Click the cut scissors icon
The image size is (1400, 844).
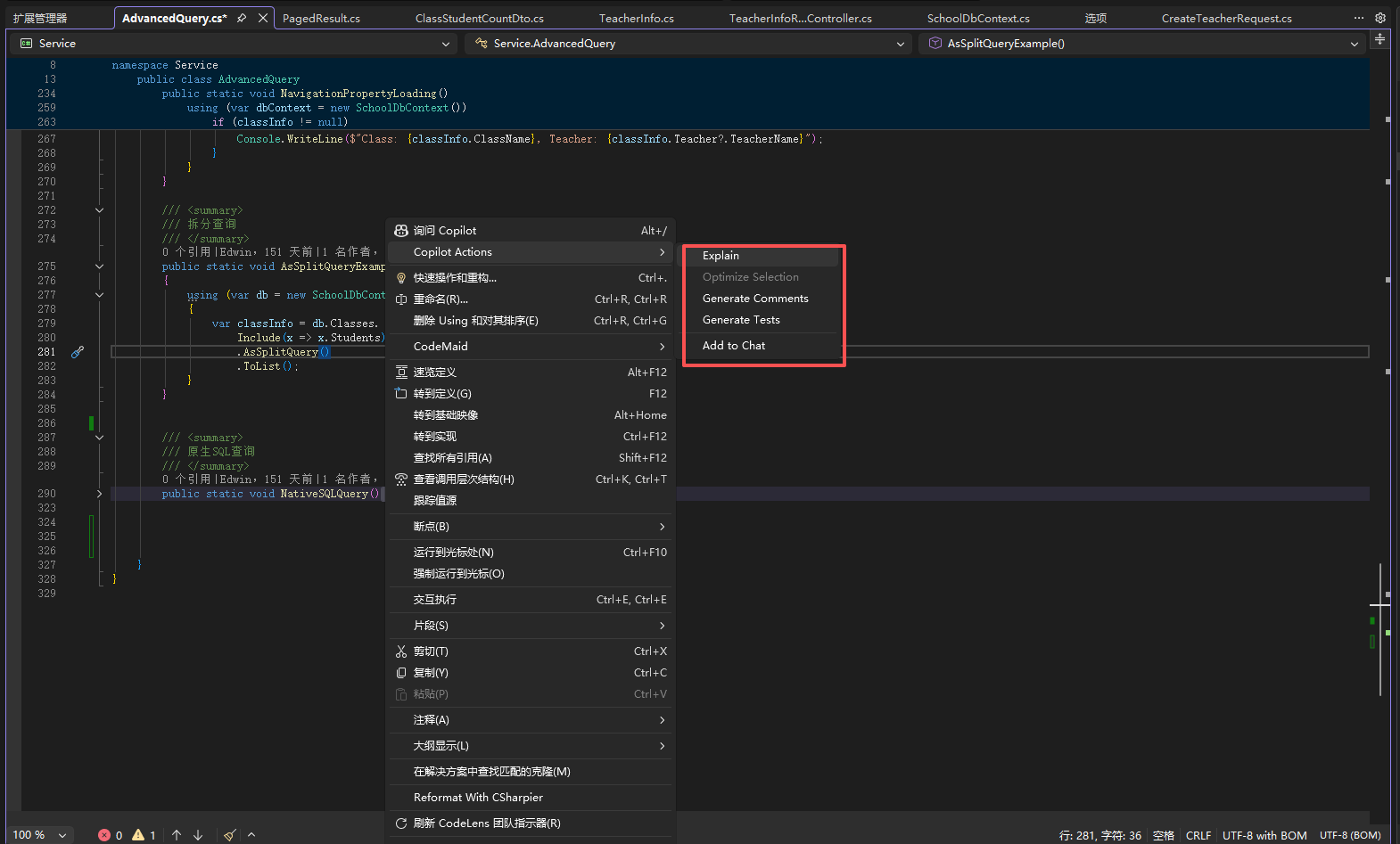[401, 651]
